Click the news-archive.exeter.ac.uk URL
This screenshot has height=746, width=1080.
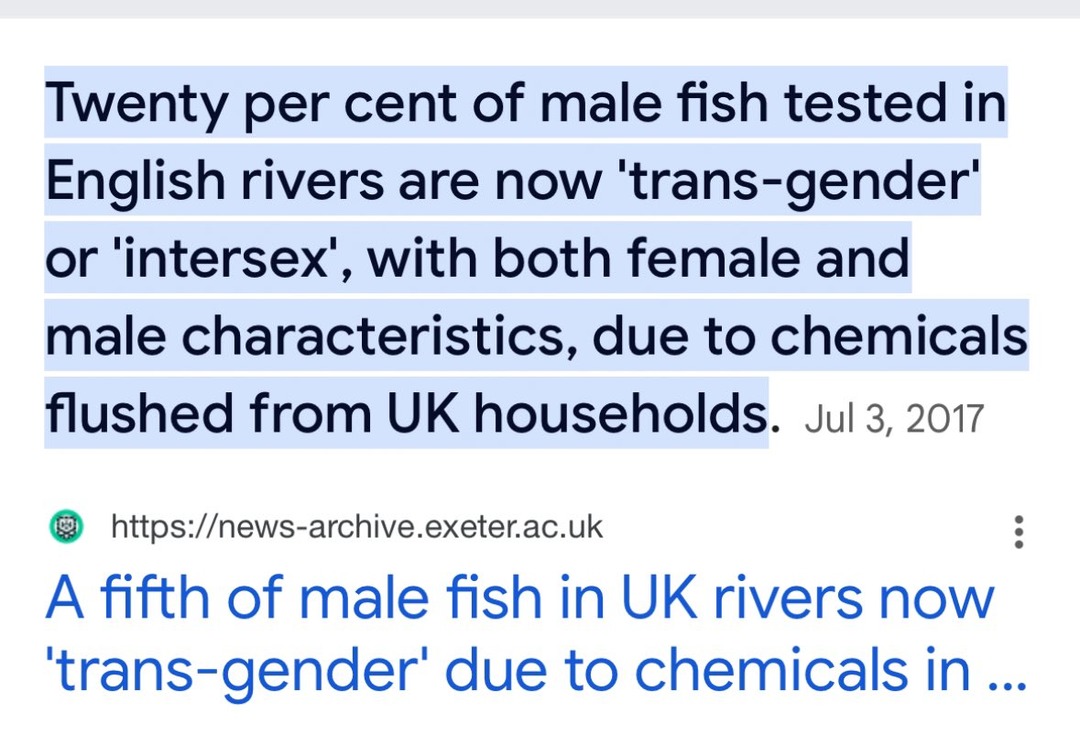click(x=357, y=527)
